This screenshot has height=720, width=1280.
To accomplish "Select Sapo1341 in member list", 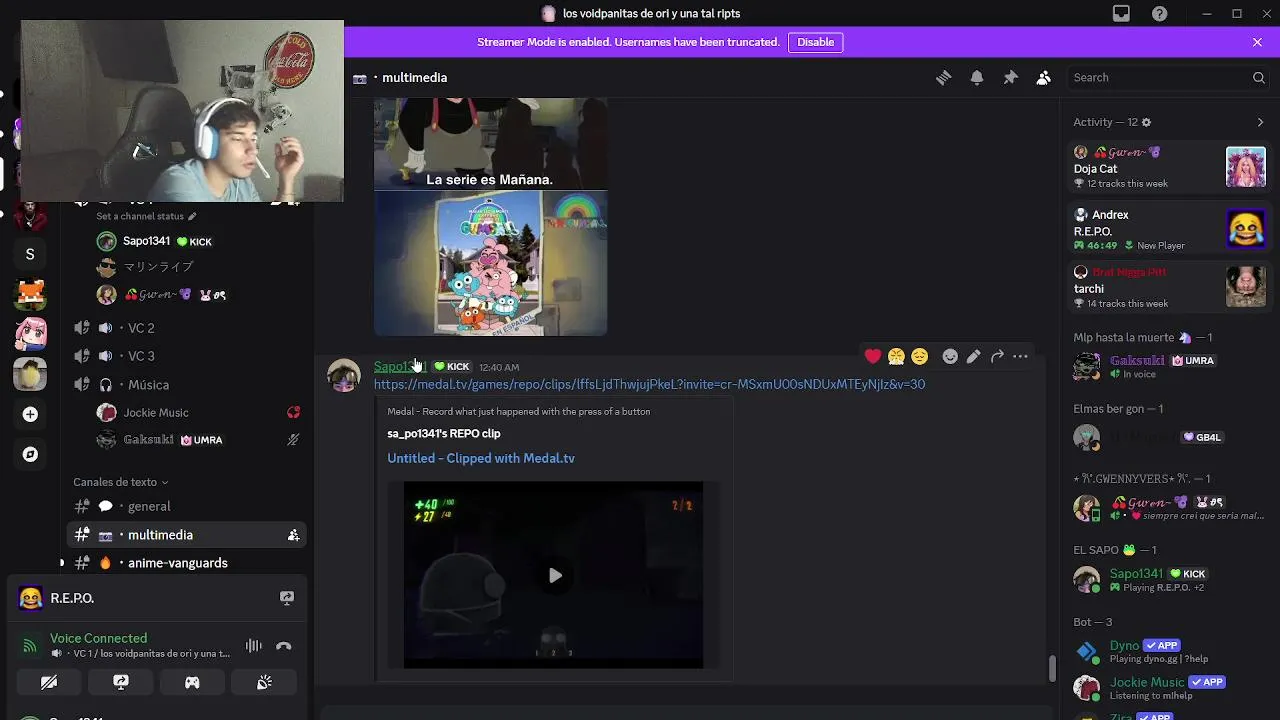I will coord(1166,580).
